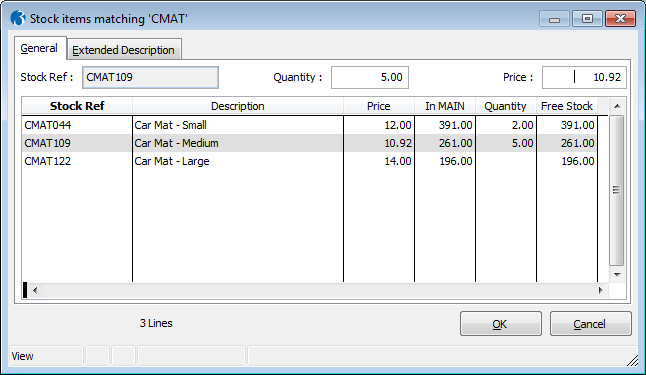Click the window resize grip corner
The image size is (646, 375).
click(x=632, y=361)
